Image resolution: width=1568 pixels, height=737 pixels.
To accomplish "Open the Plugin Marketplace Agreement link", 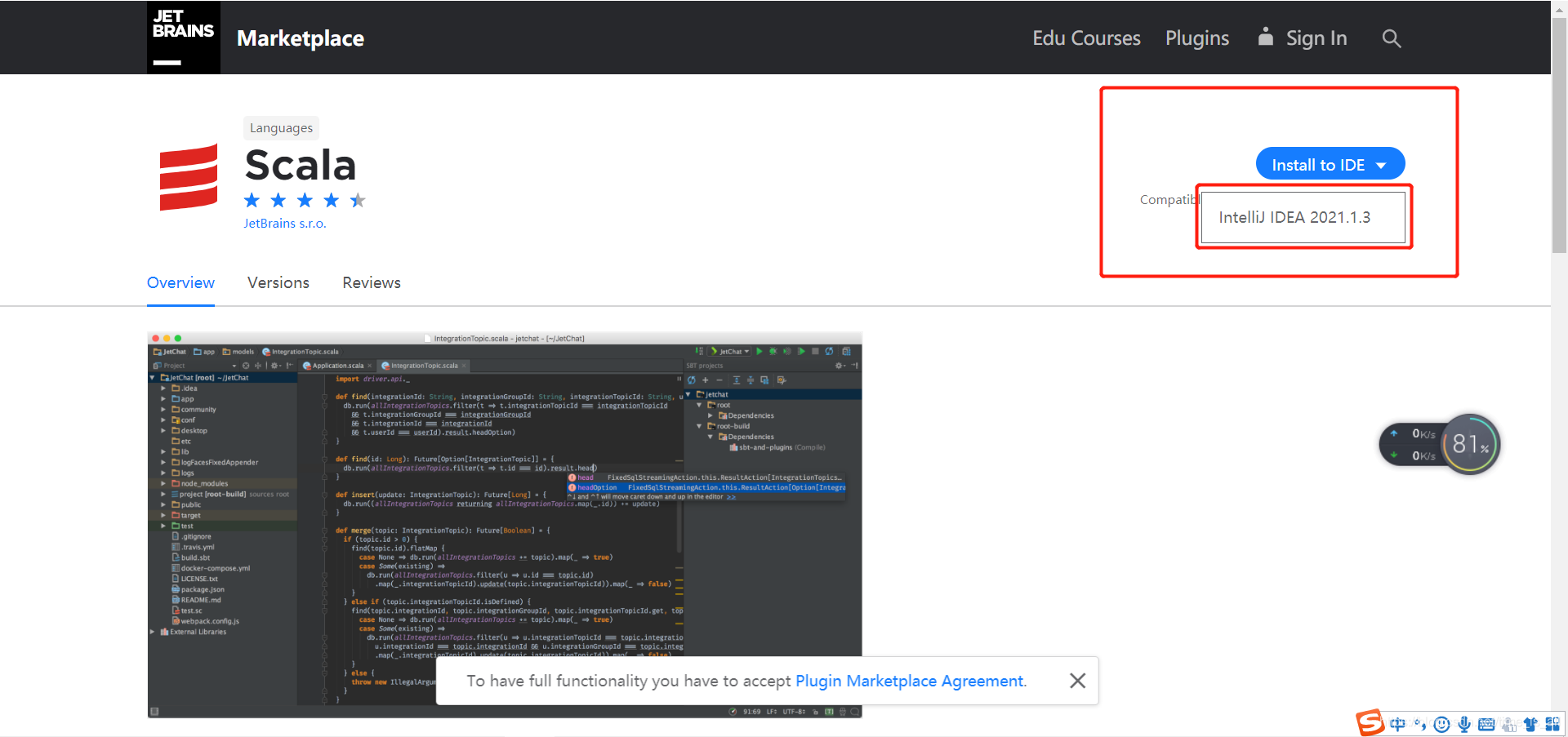I will pos(910,681).
